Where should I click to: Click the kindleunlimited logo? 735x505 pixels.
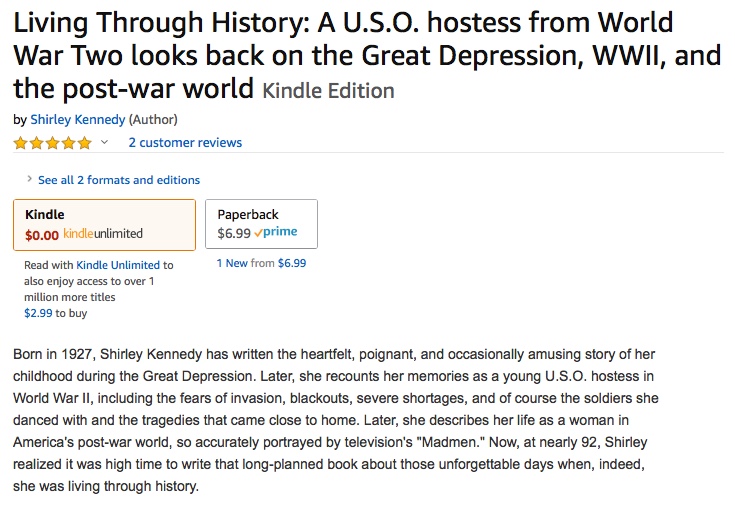pos(103,234)
